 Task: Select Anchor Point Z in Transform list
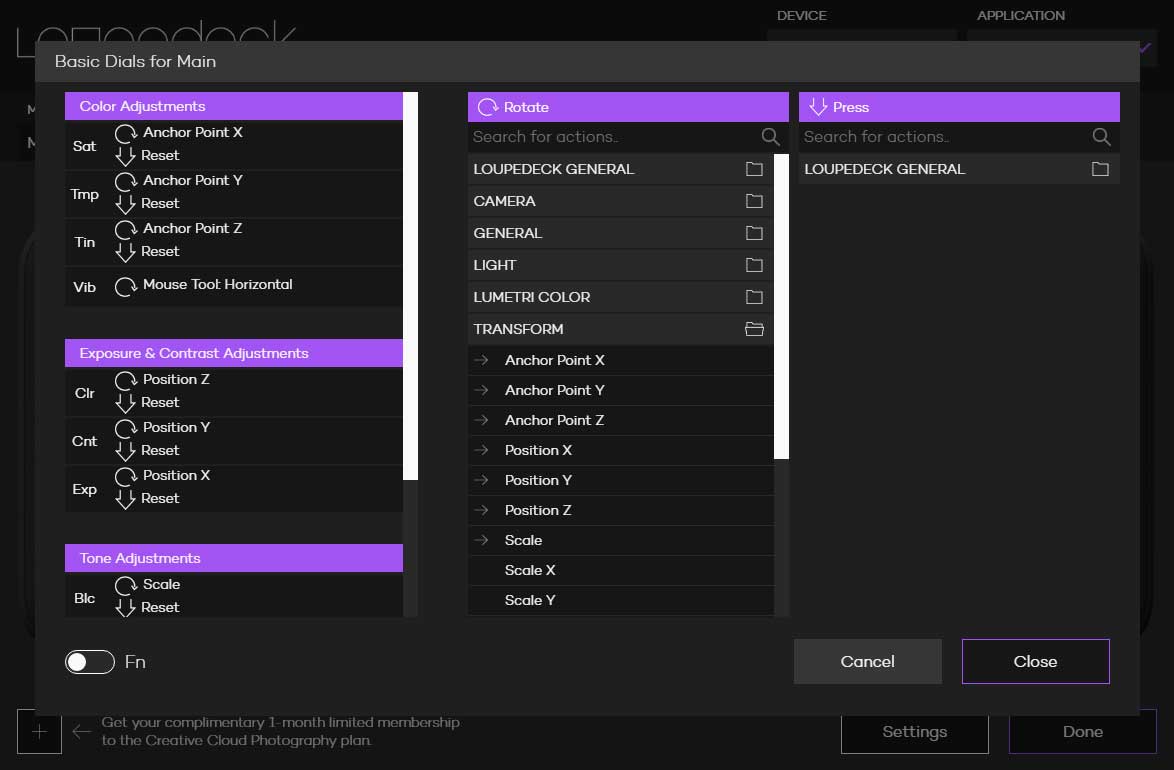pos(621,420)
